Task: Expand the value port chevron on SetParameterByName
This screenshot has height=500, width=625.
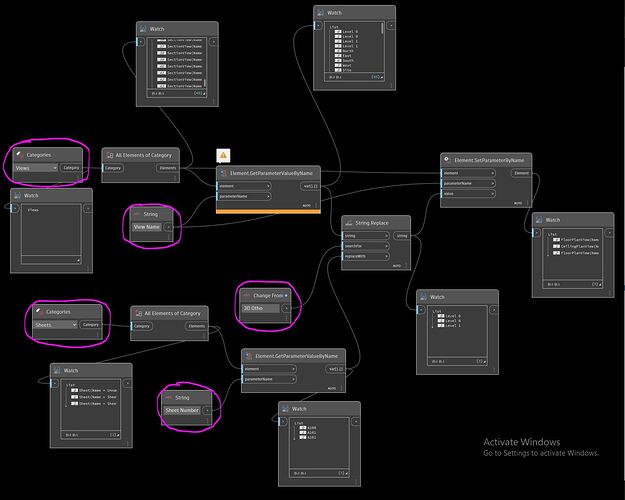Action: [x=493, y=193]
